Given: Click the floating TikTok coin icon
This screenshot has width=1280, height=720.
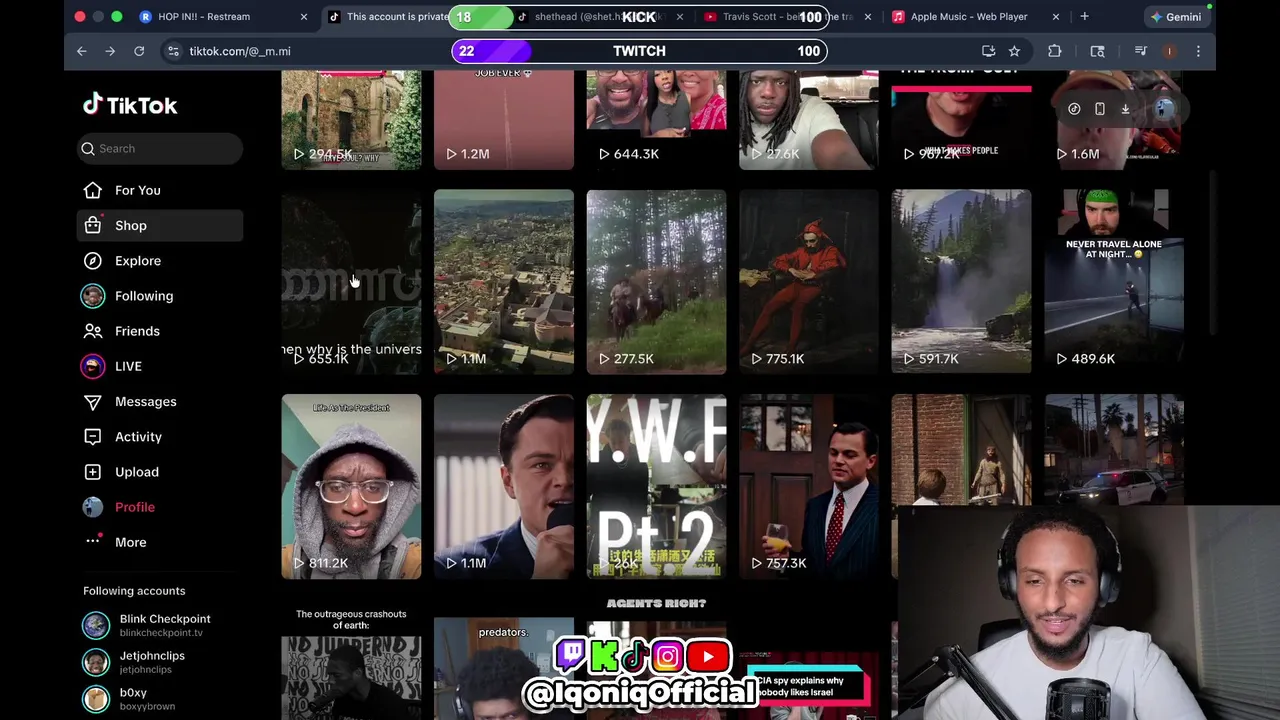Looking at the screenshot, I should (x=1074, y=109).
